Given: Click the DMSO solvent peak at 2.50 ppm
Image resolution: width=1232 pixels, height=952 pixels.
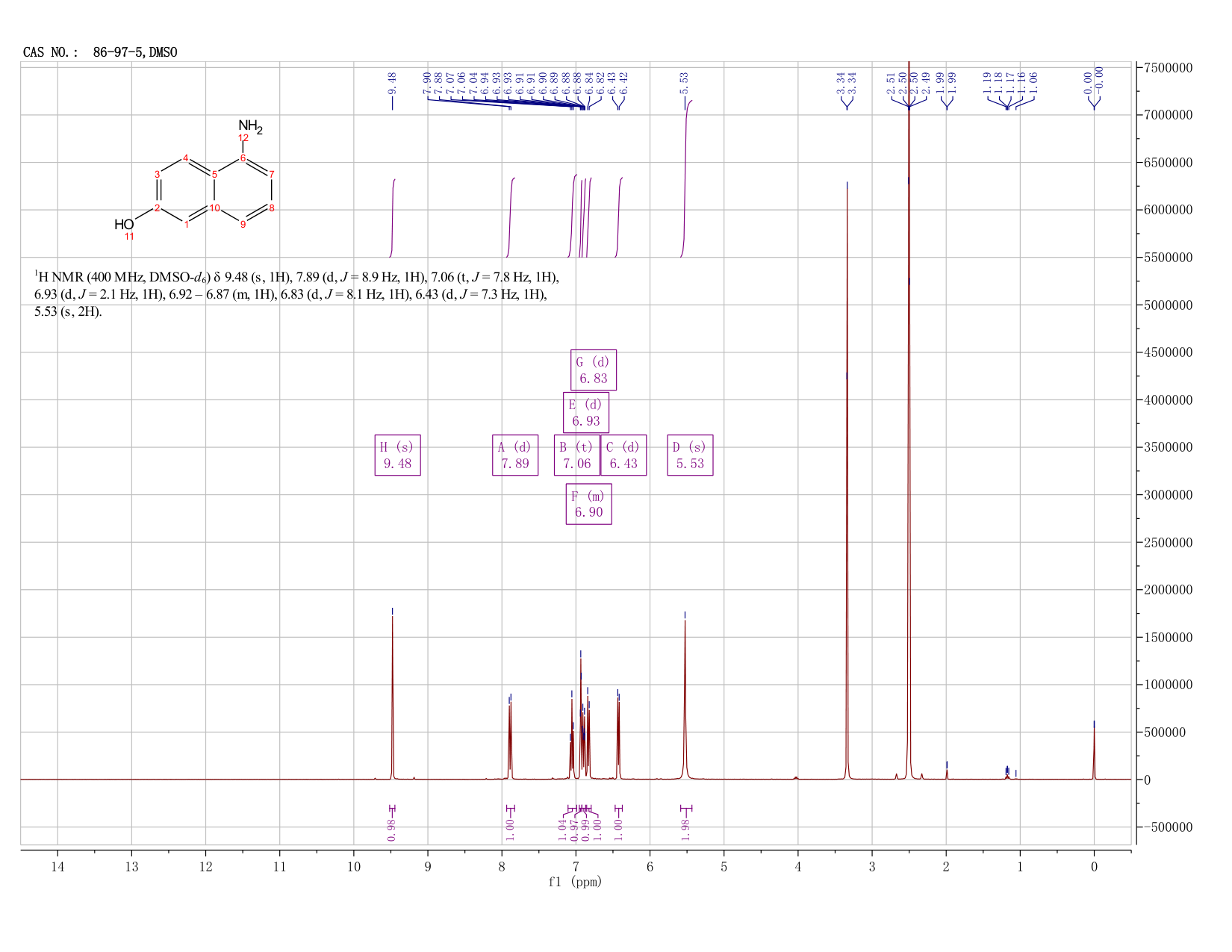Looking at the screenshot, I should click(x=909, y=418).
